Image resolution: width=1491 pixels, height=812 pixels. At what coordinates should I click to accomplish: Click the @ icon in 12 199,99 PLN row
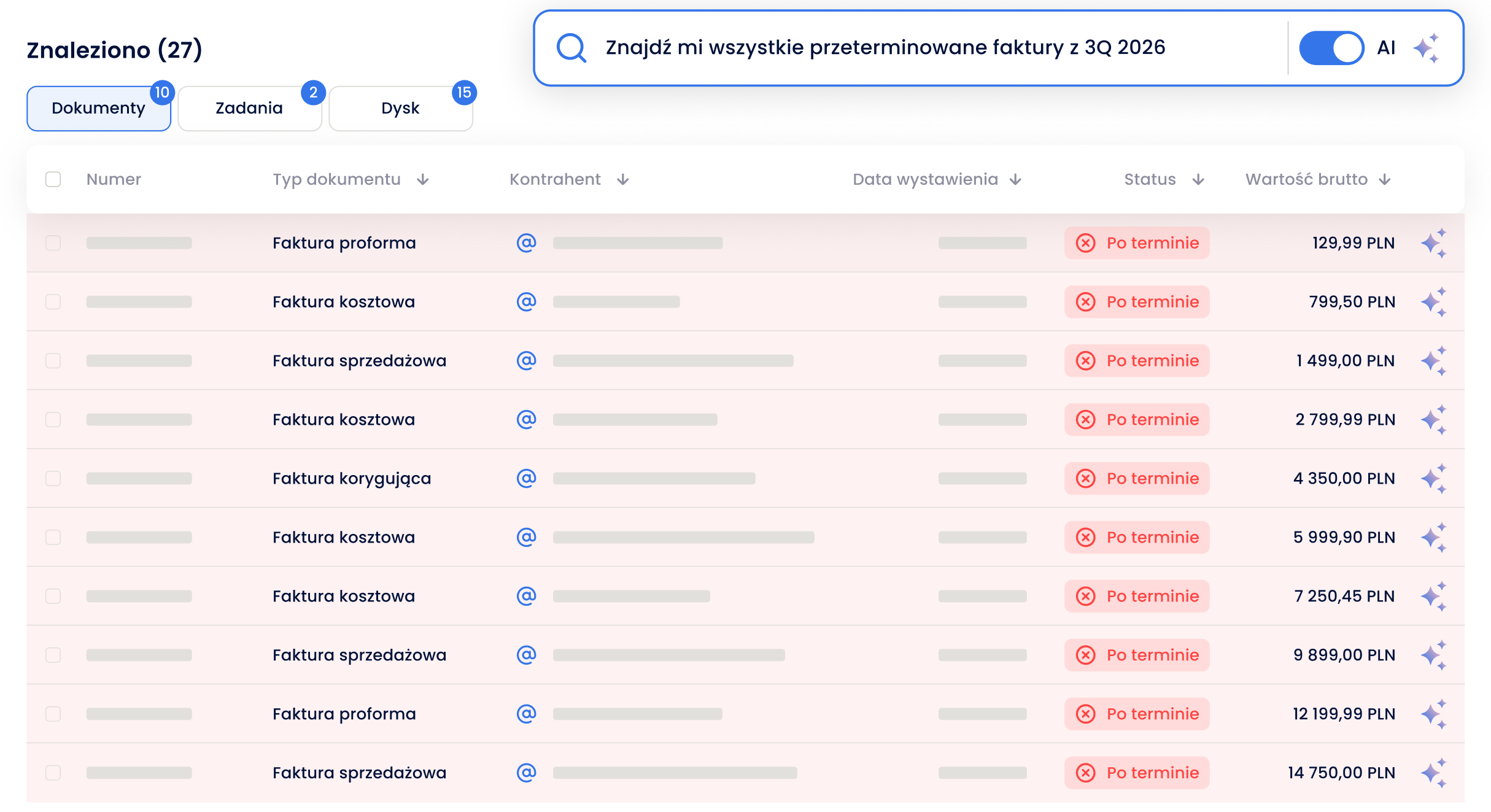[526, 713]
